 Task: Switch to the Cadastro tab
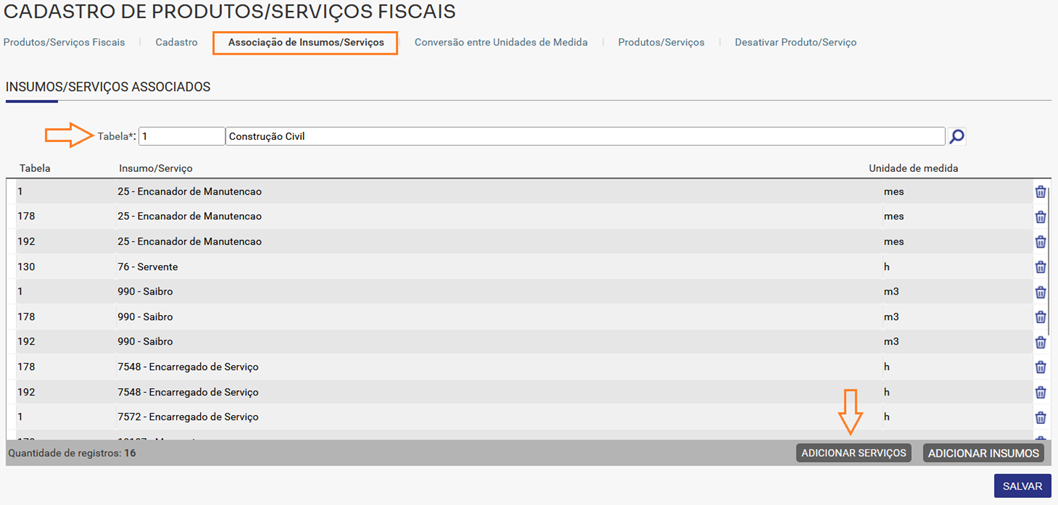coord(176,42)
